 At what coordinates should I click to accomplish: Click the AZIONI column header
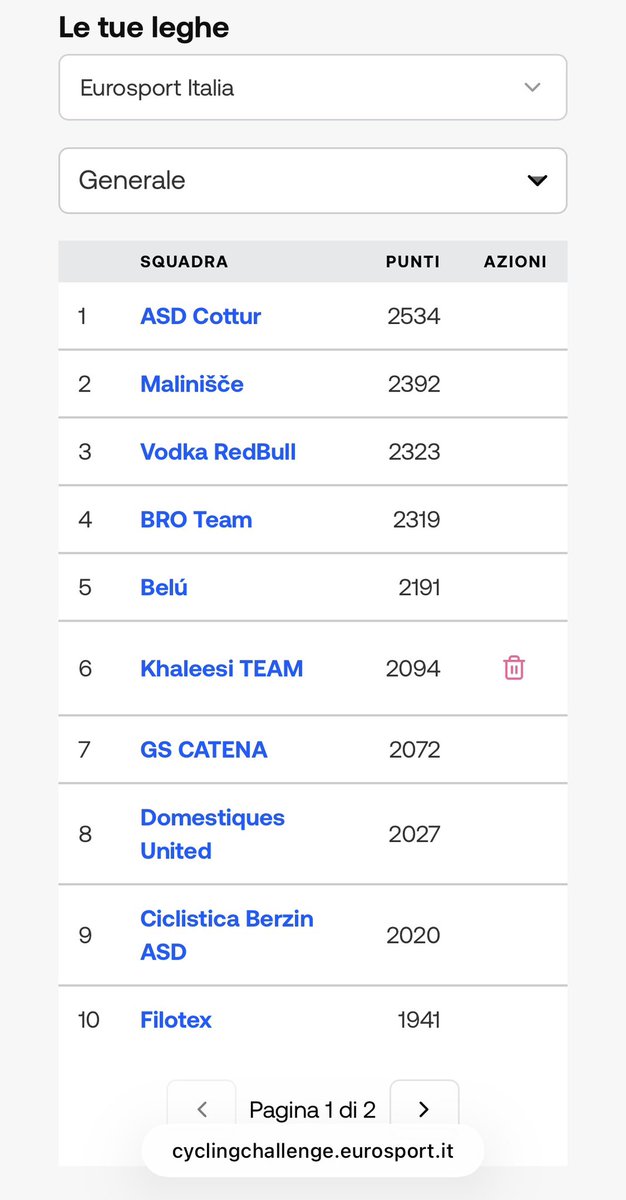tap(515, 262)
